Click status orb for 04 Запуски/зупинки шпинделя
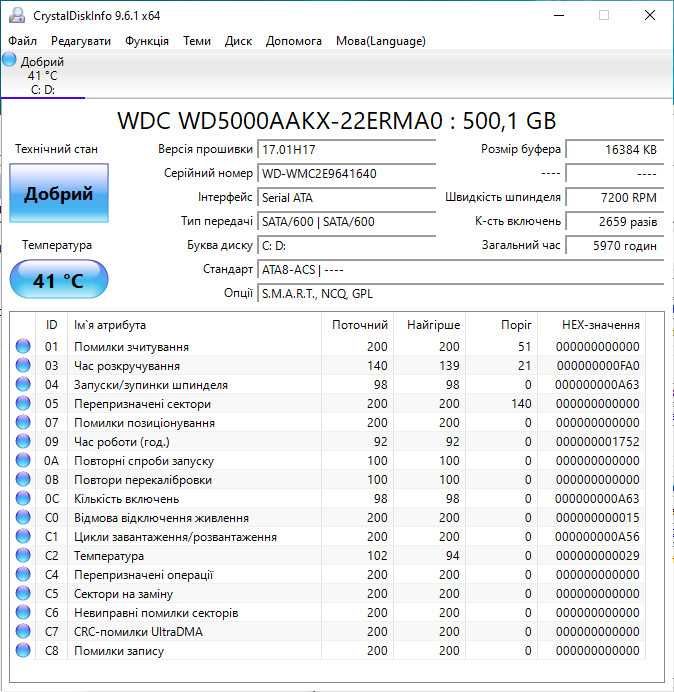Image resolution: width=674 pixels, height=692 pixels. click(23, 384)
